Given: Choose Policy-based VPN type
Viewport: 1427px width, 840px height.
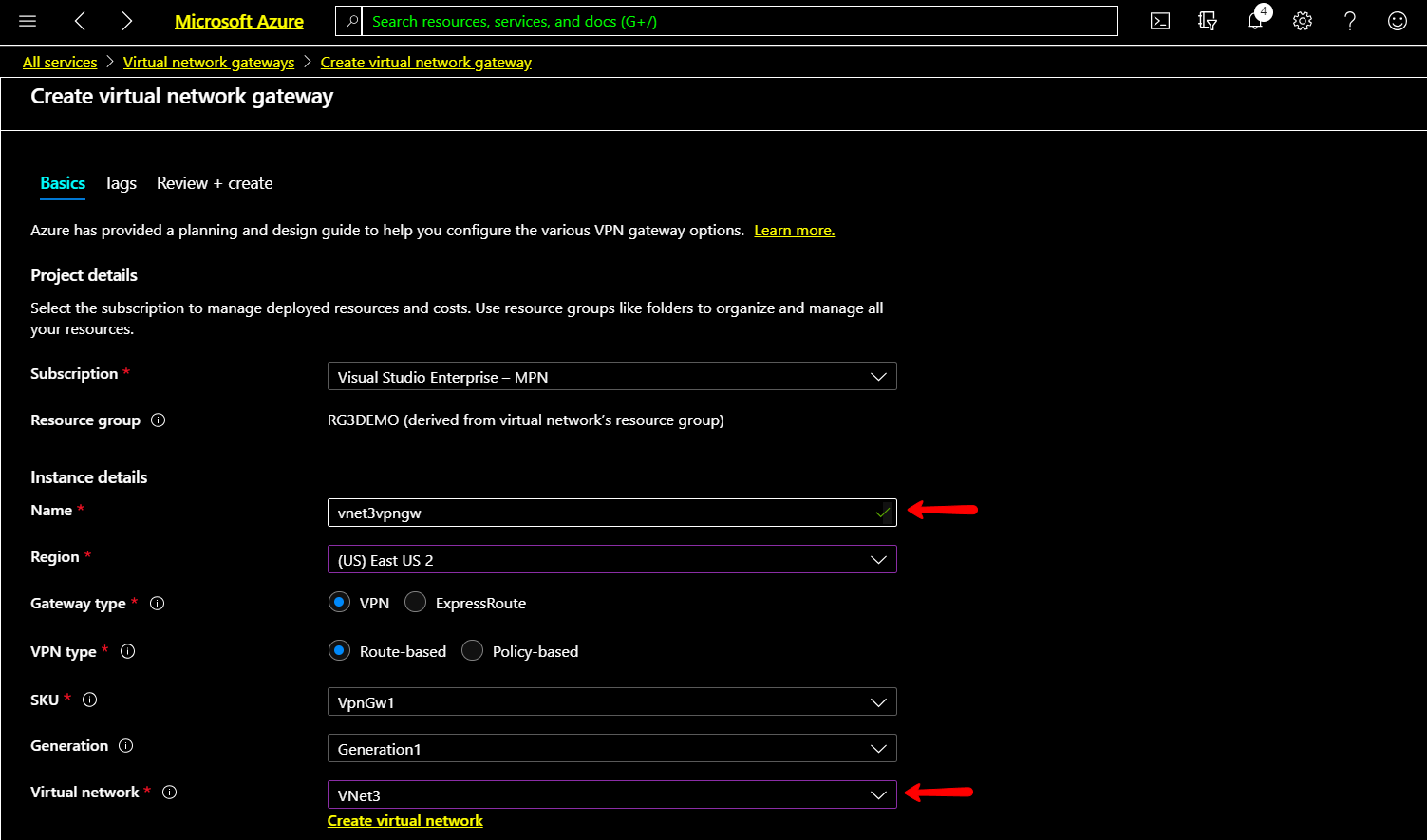Looking at the screenshot, I should (472, 651).
